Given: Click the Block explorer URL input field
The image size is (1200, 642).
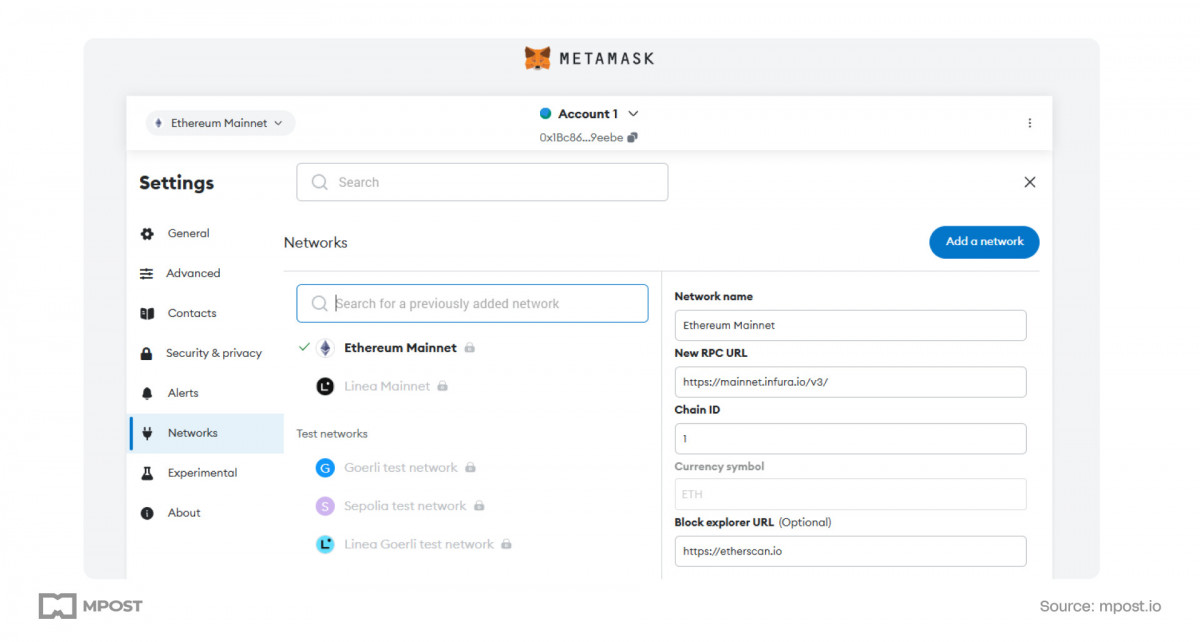Looking at the screenshot, I should pos(850,551).
